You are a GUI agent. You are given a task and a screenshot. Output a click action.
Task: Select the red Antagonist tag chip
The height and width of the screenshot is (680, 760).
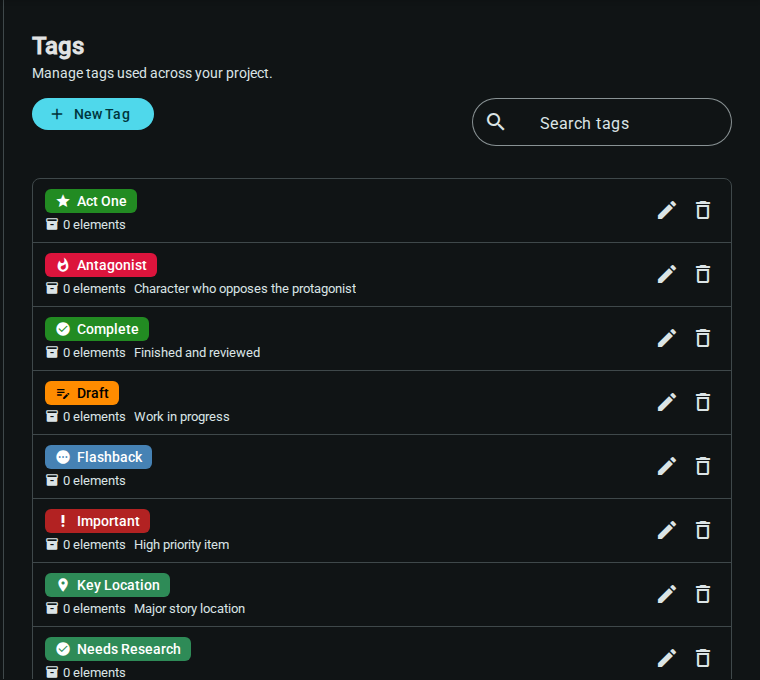click(101, 265)
